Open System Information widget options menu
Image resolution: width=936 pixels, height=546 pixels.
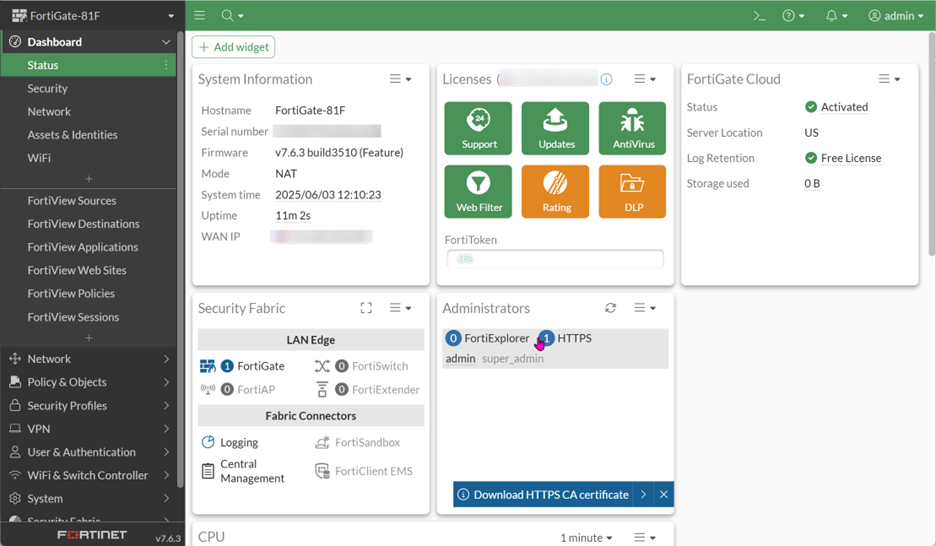point(400,79)
